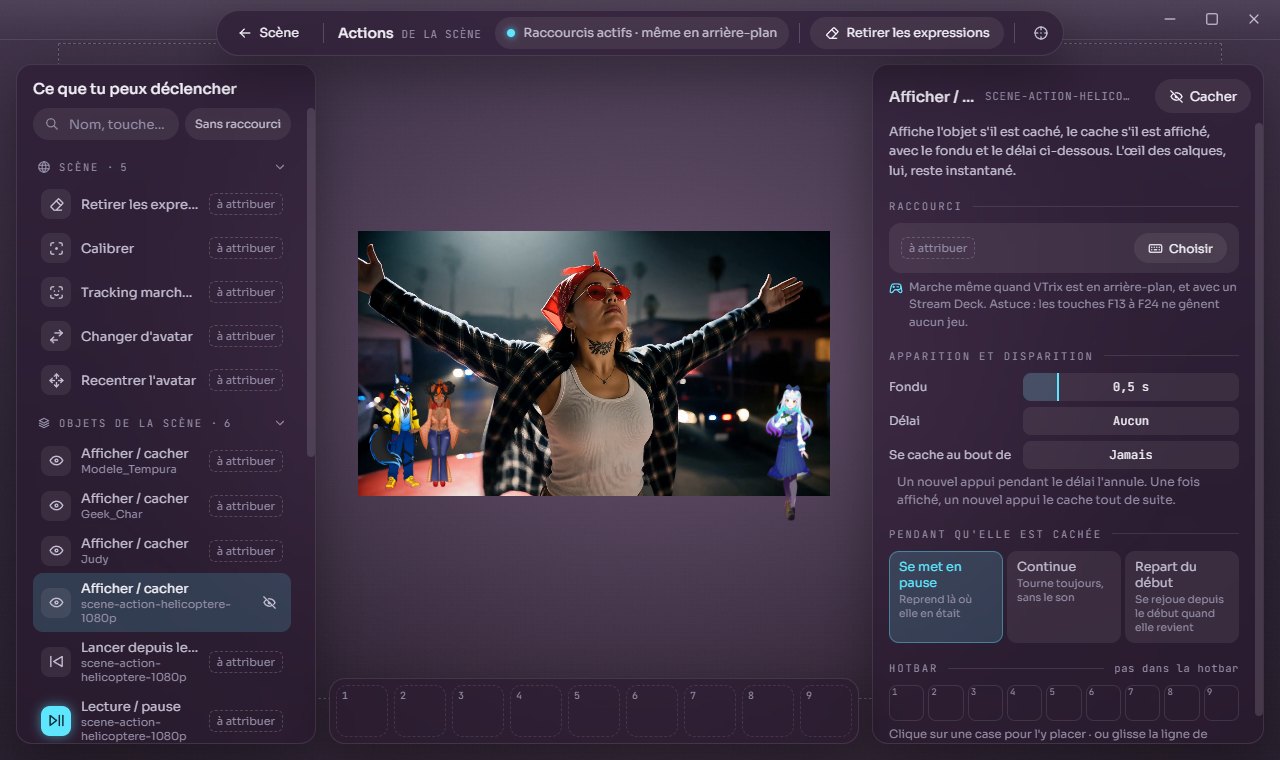1280x760 pixels.
Task: Toggle the Sans raccourci filter
Action: 238,124
